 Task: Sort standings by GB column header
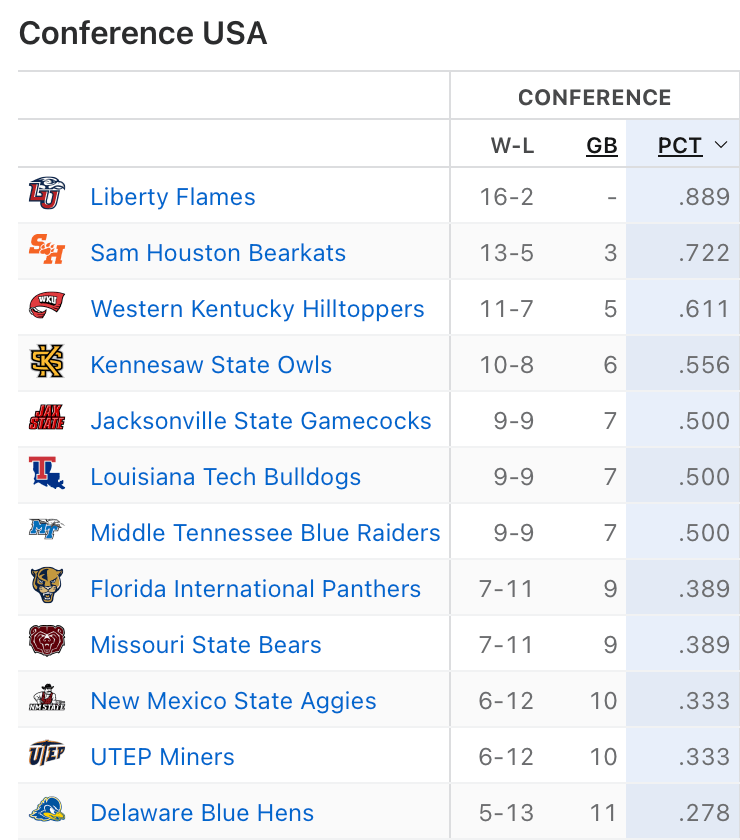click(x=601, y=146)
